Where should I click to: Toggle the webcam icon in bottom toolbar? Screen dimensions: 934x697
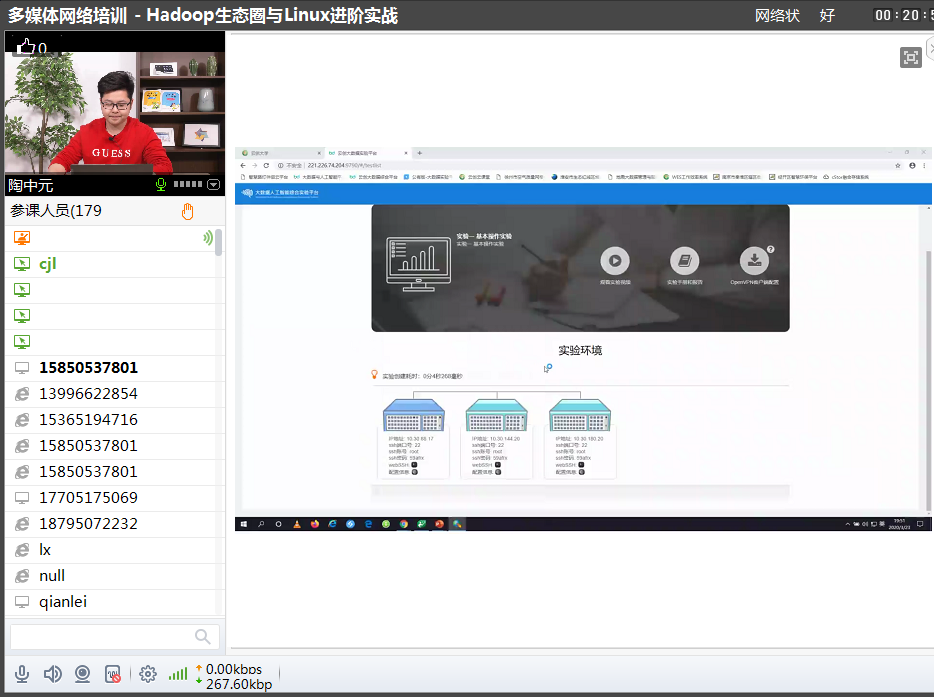83,674
